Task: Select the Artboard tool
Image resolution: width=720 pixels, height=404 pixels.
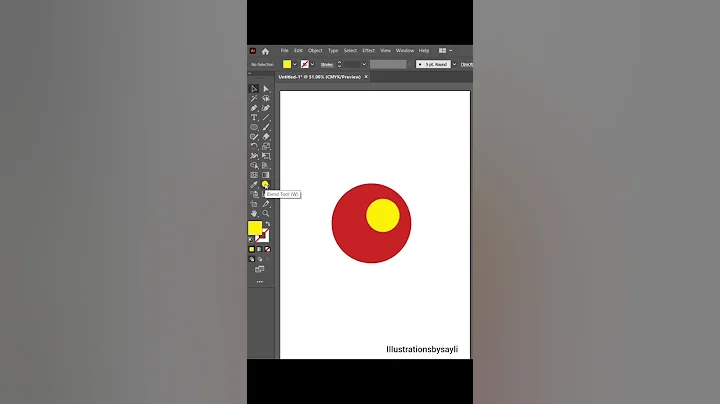Action: point(254,204)
